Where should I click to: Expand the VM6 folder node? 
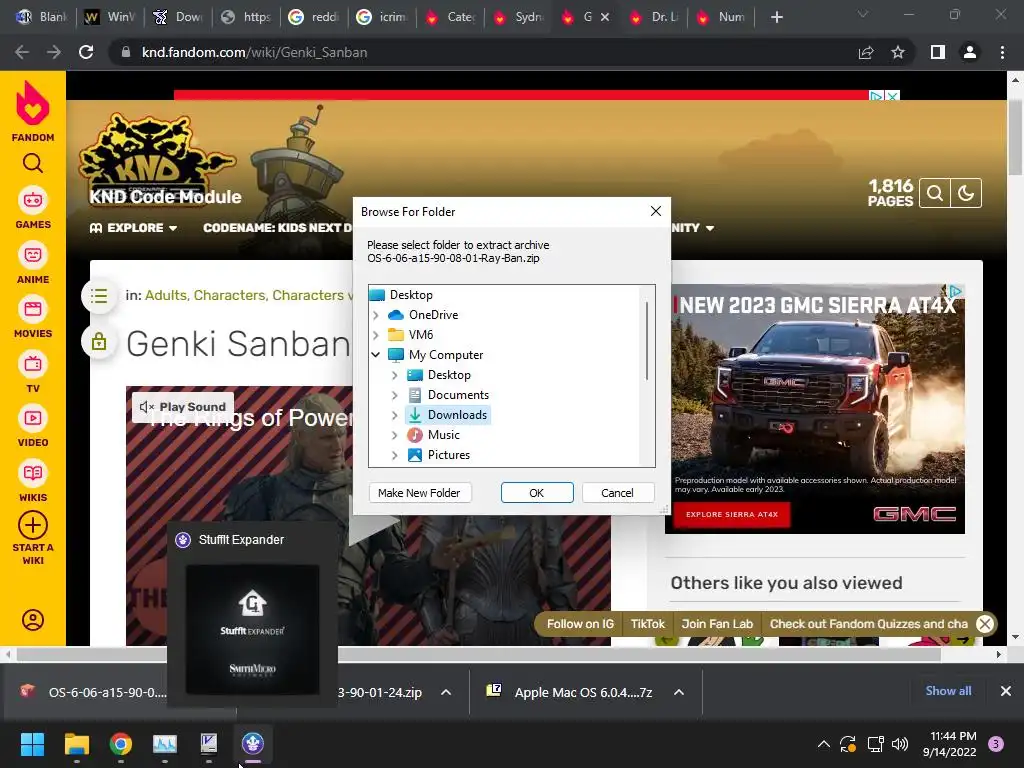point(376,335)
